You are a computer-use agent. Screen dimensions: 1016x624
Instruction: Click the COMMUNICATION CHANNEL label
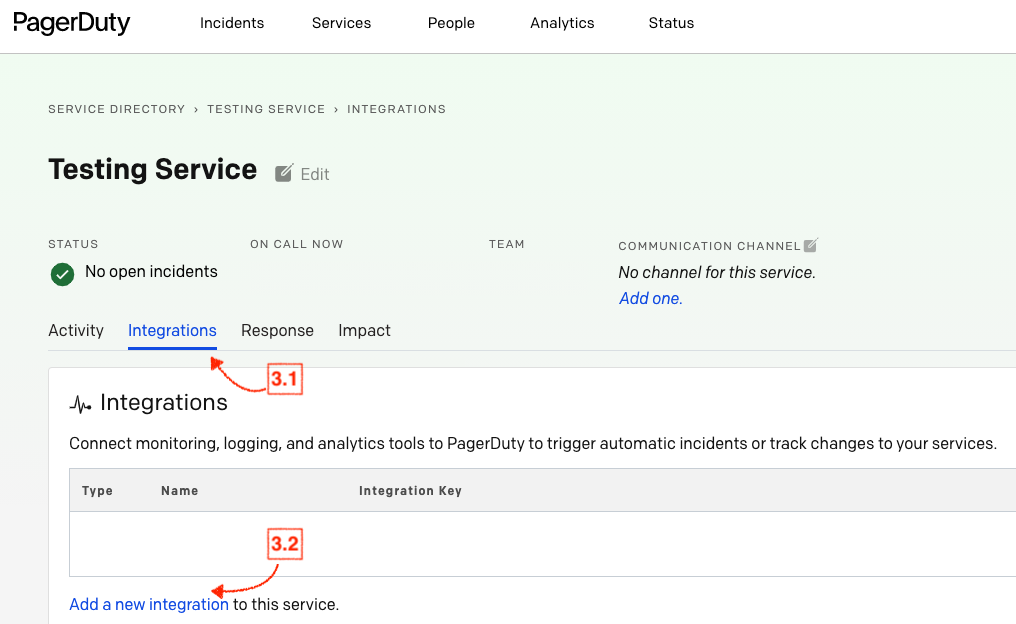coord(710,246)
